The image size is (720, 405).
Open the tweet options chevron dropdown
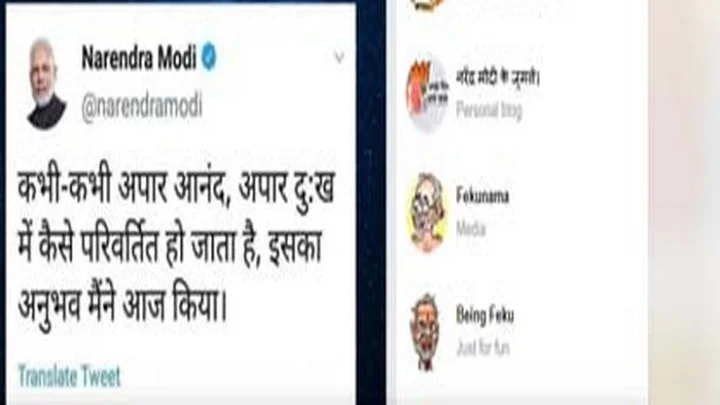(x=339, y=57)
